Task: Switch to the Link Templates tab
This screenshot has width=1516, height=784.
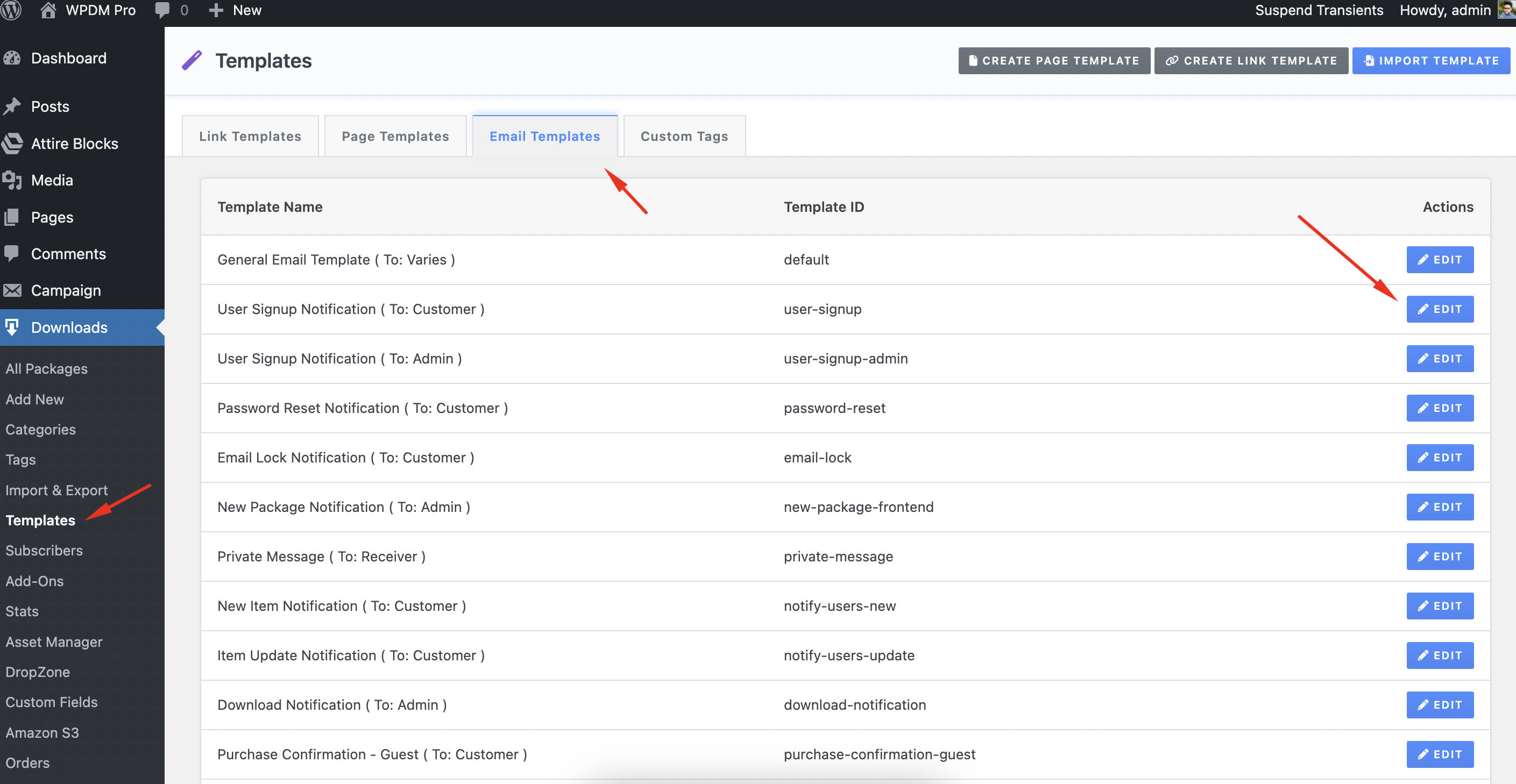Action: 250,136
